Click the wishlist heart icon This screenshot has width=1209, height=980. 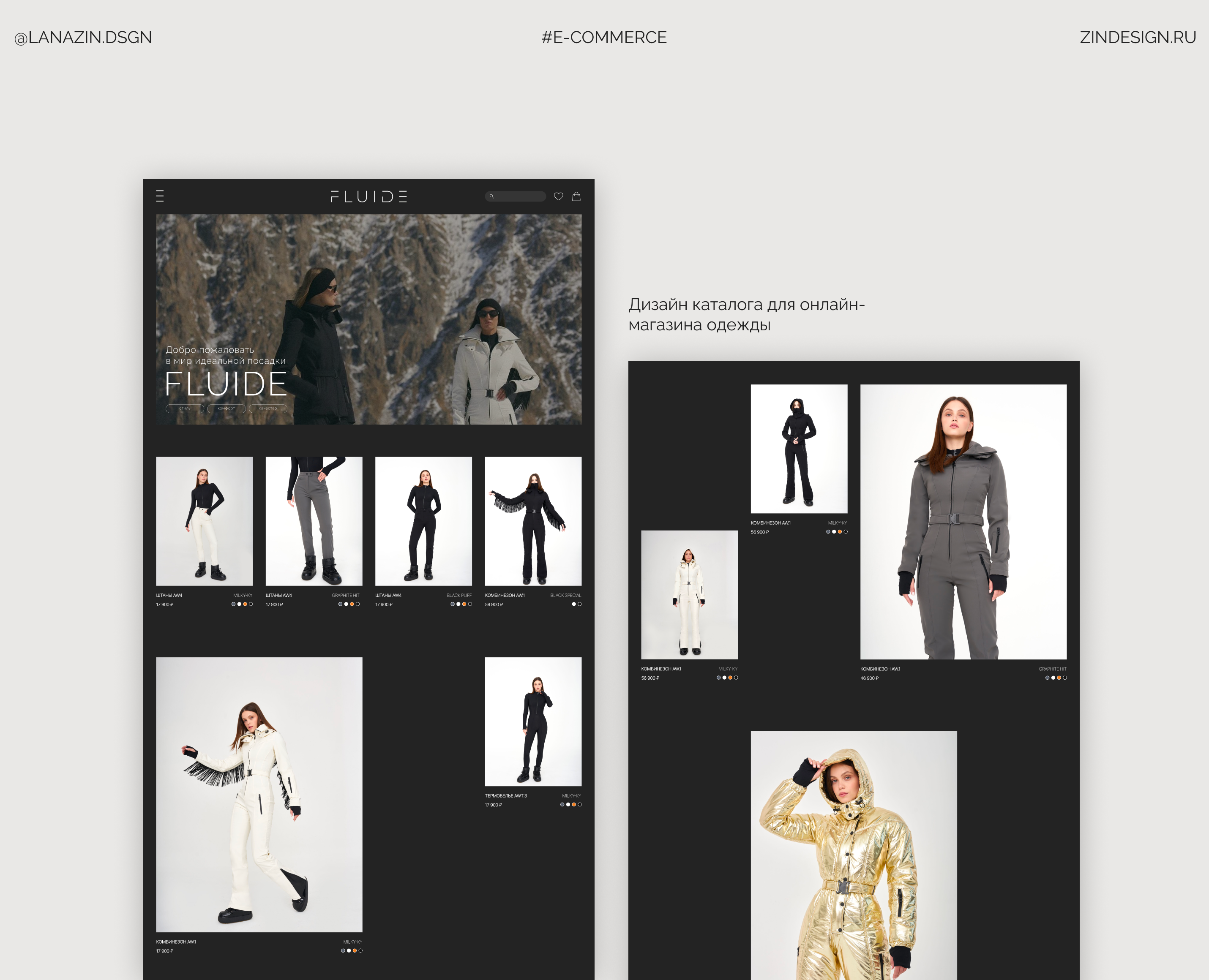tap(559, 196)
